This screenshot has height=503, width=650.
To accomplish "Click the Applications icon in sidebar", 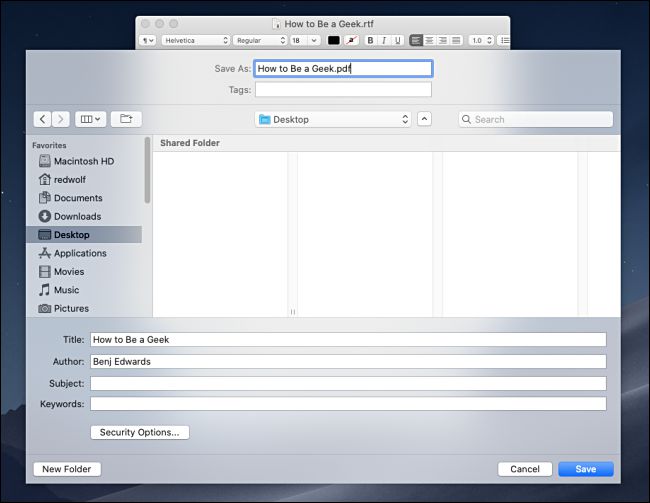I will [44, 253].
